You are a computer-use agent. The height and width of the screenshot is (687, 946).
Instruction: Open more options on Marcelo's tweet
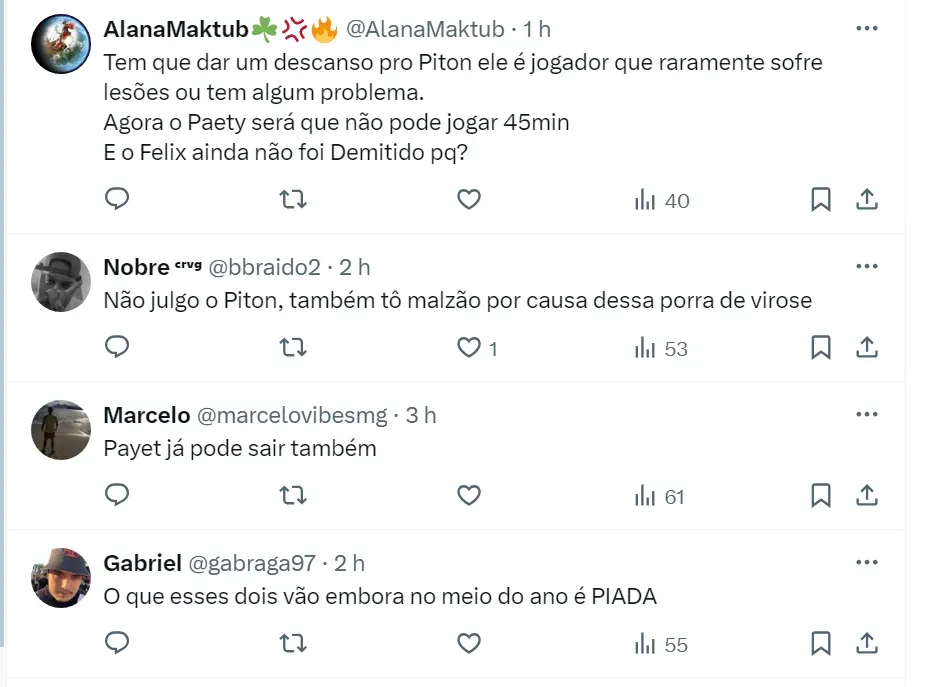point(866,415)
